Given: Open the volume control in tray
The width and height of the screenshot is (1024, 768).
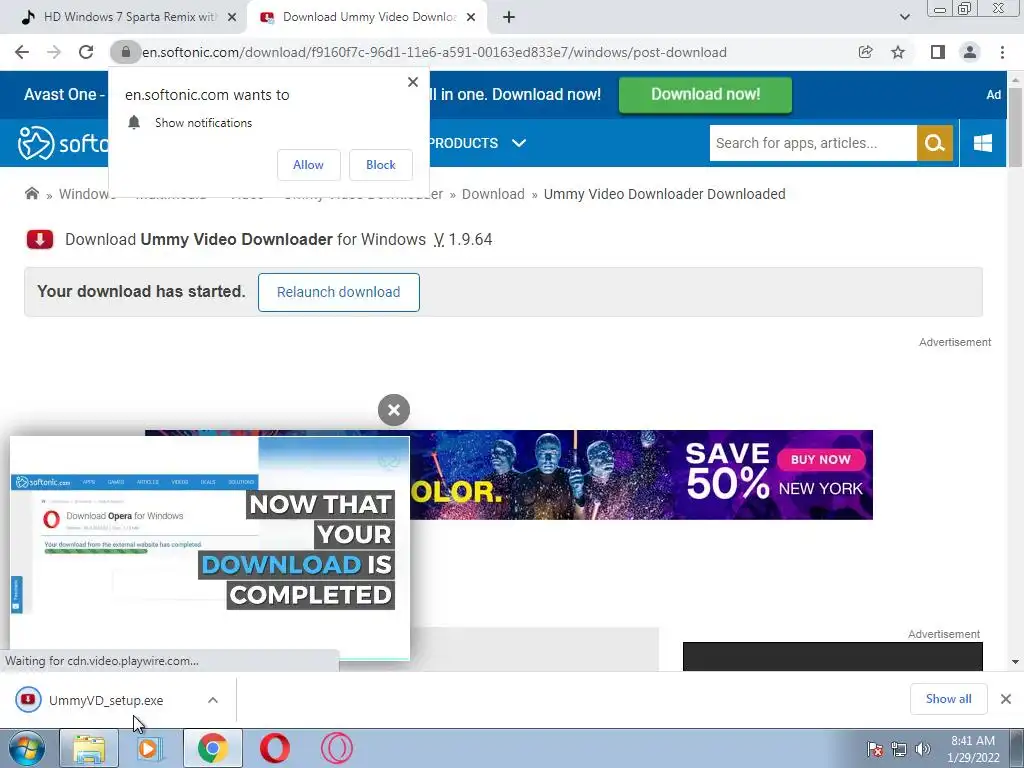Looking at the screenshot, I should tap(922, 749).
